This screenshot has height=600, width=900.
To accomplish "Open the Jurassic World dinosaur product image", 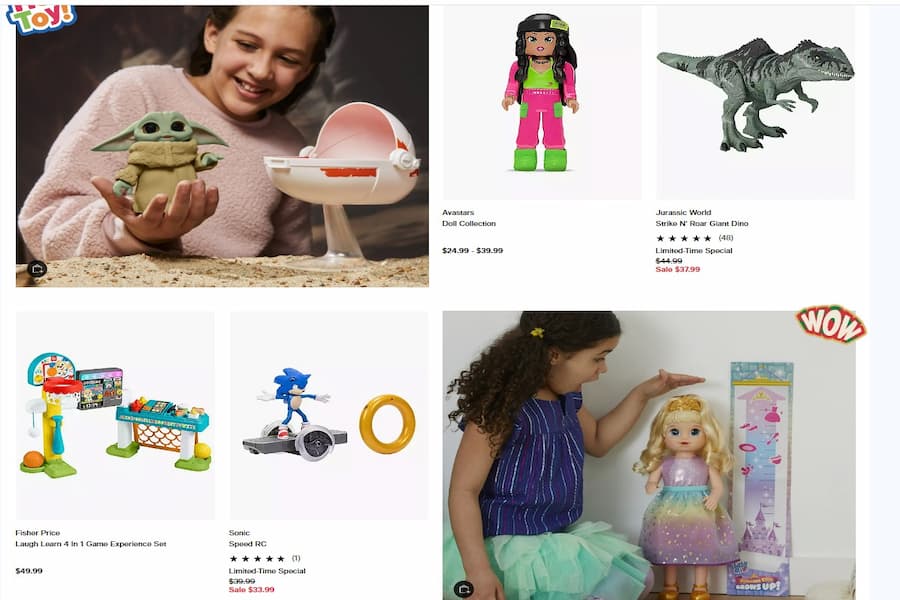I will (x=755, y=103).
